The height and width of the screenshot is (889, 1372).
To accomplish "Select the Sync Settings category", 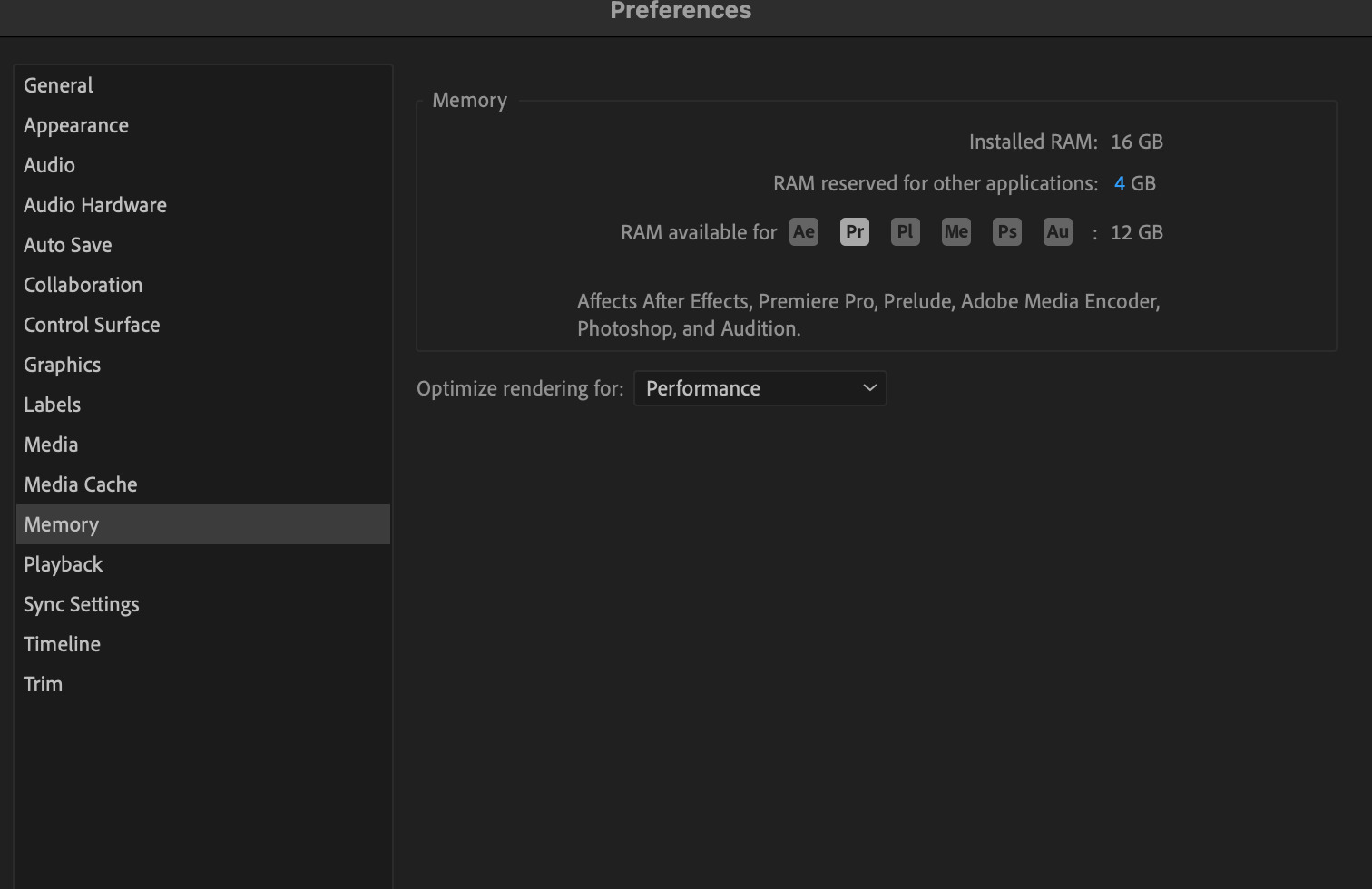I will pos(81,603).
